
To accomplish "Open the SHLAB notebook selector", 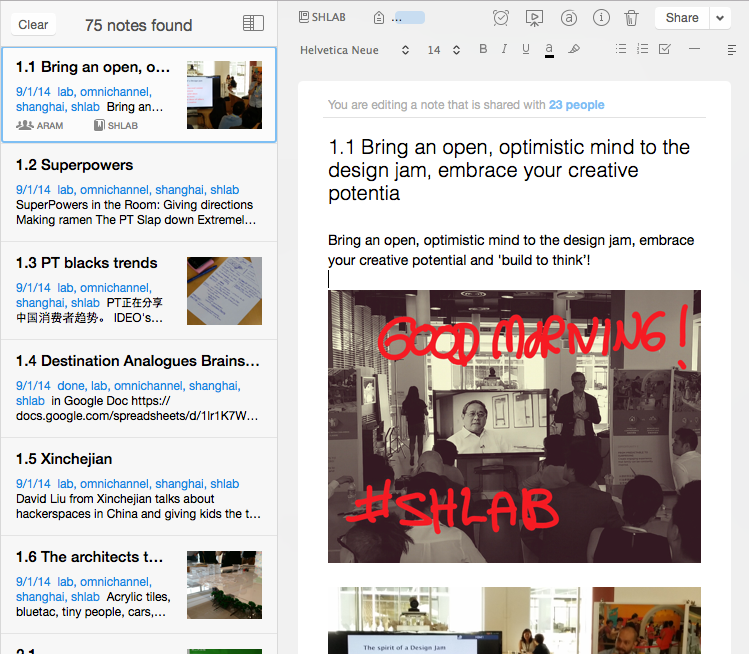I will [322, 17].
